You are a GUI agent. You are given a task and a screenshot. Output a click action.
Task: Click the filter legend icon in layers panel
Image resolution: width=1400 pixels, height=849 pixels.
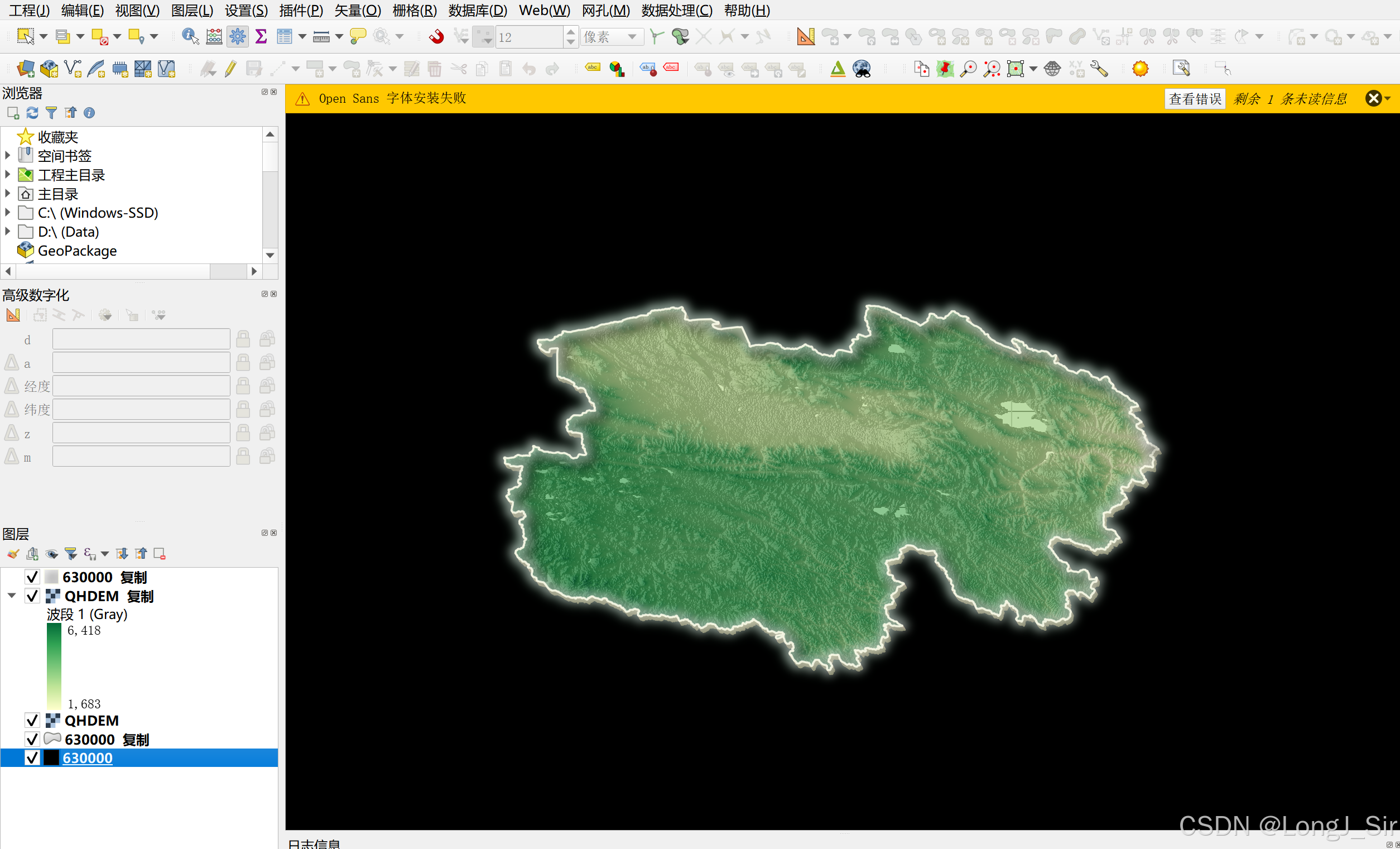pos(70,554)
